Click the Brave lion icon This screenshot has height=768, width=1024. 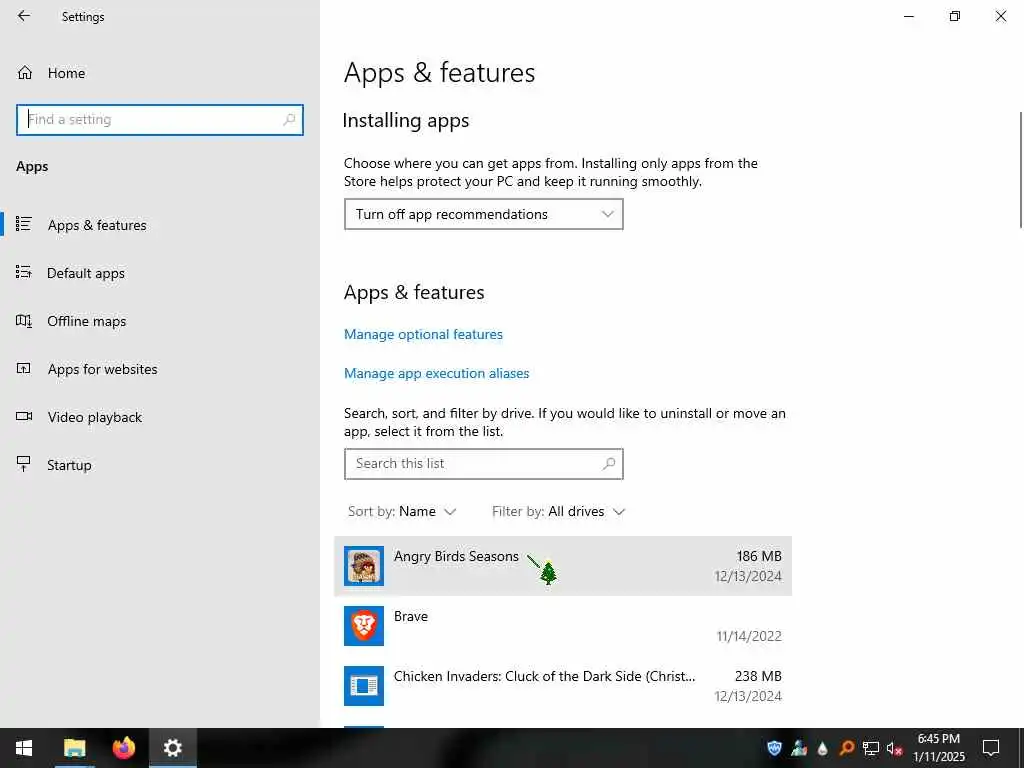(364, 626)
